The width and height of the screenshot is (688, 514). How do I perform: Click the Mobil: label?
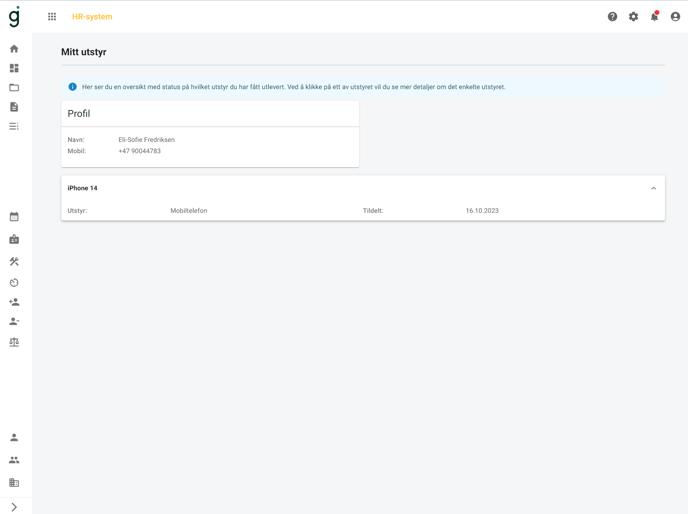tap(77, 151)
